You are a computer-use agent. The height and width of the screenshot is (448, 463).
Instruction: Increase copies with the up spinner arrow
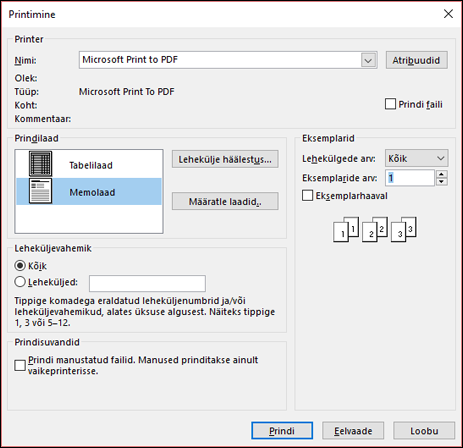tap(441, 174)
